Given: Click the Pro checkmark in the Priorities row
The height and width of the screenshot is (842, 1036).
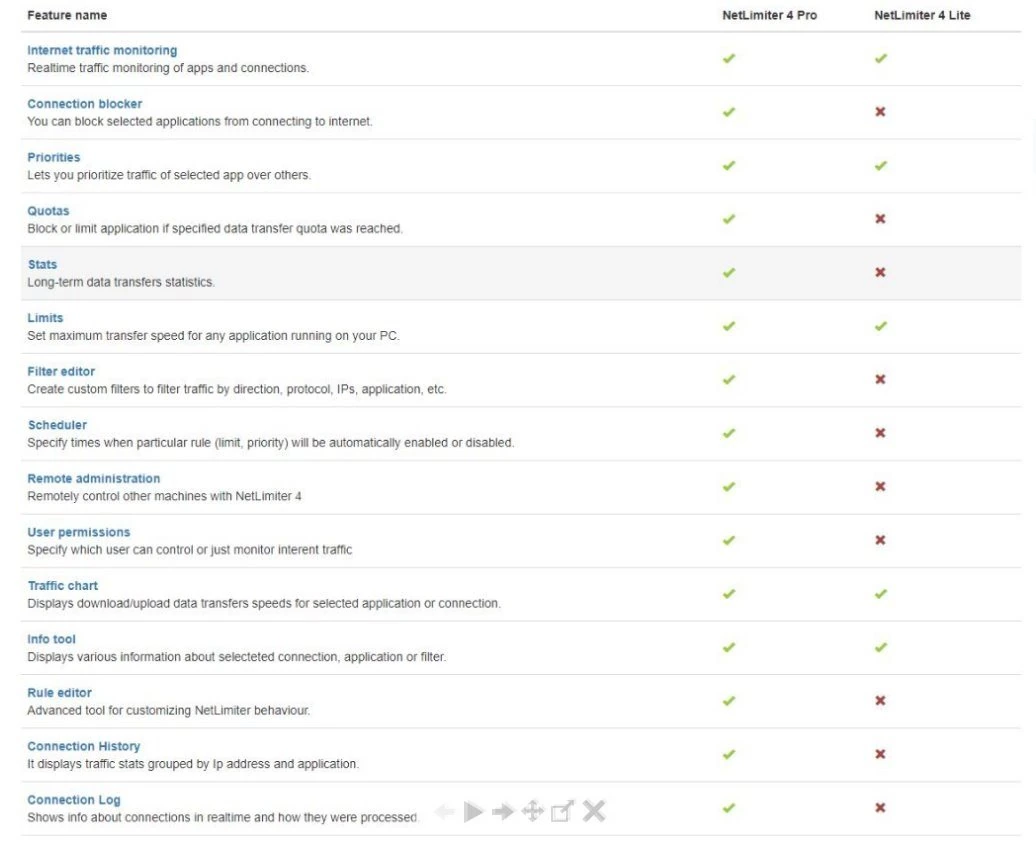Looking at the screenshot, I should tap(729, 165).
